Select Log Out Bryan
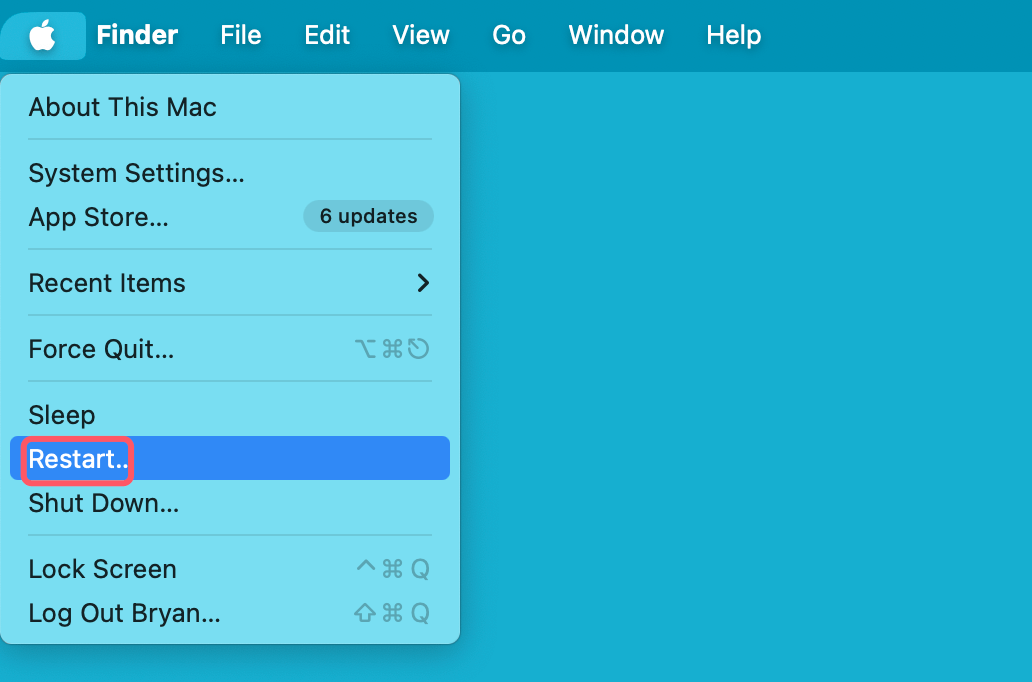 pyautogui.click(x=124, y=613)
